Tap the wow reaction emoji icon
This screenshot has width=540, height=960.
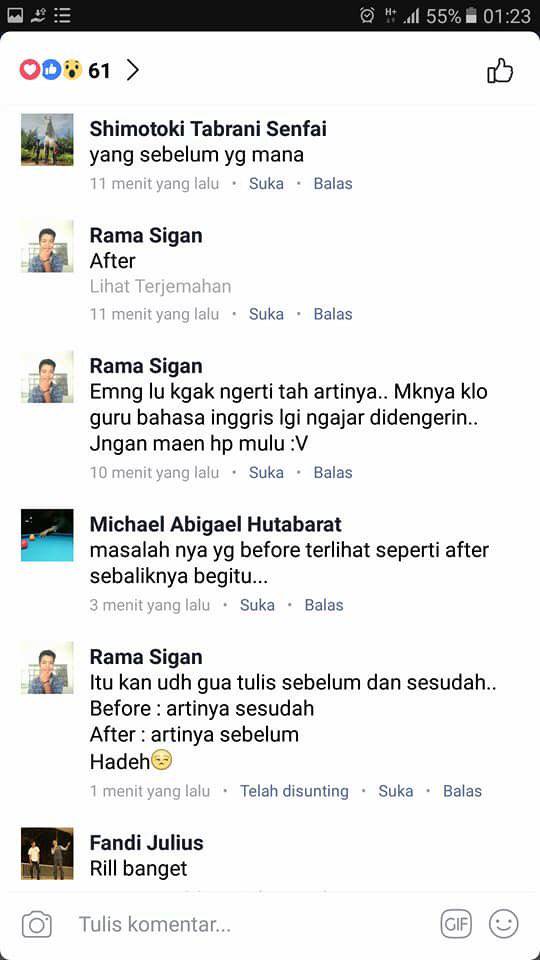tap(72, 70)
